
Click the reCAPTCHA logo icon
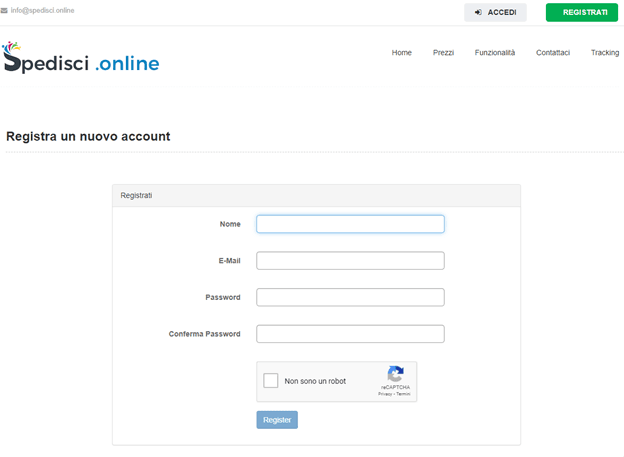coord(395,375)
